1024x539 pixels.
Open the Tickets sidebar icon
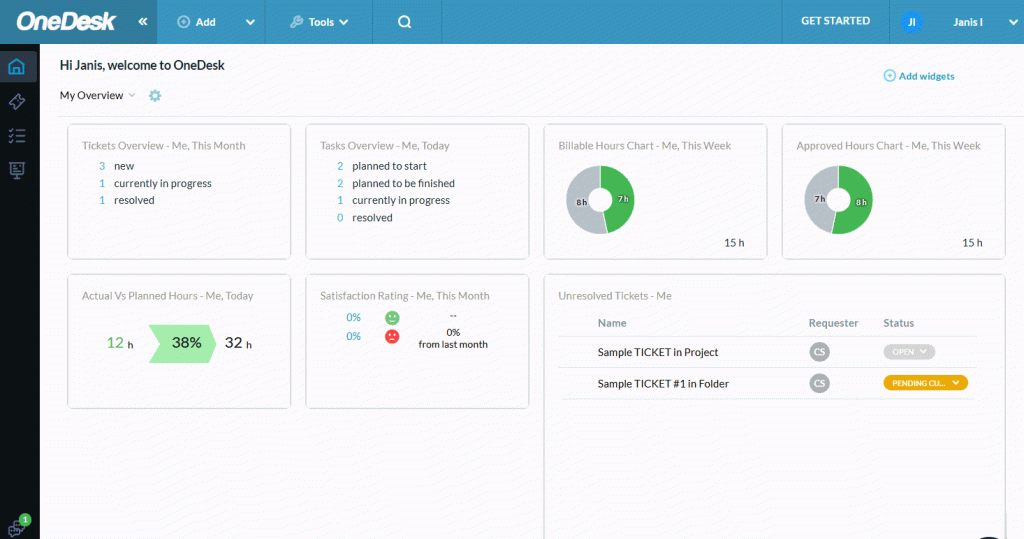point(16,102)
